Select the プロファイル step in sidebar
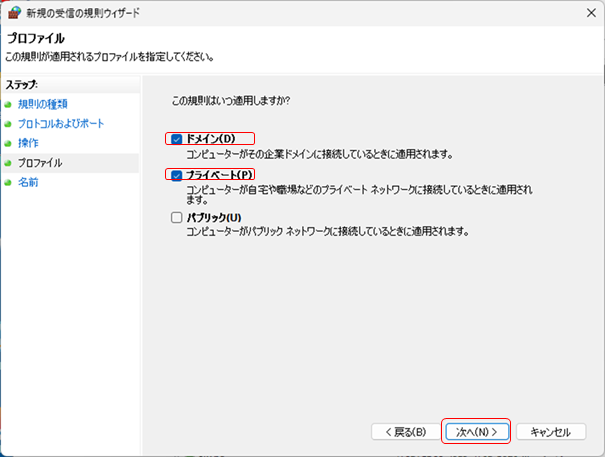Screen dimensions: 605x457 40,162
